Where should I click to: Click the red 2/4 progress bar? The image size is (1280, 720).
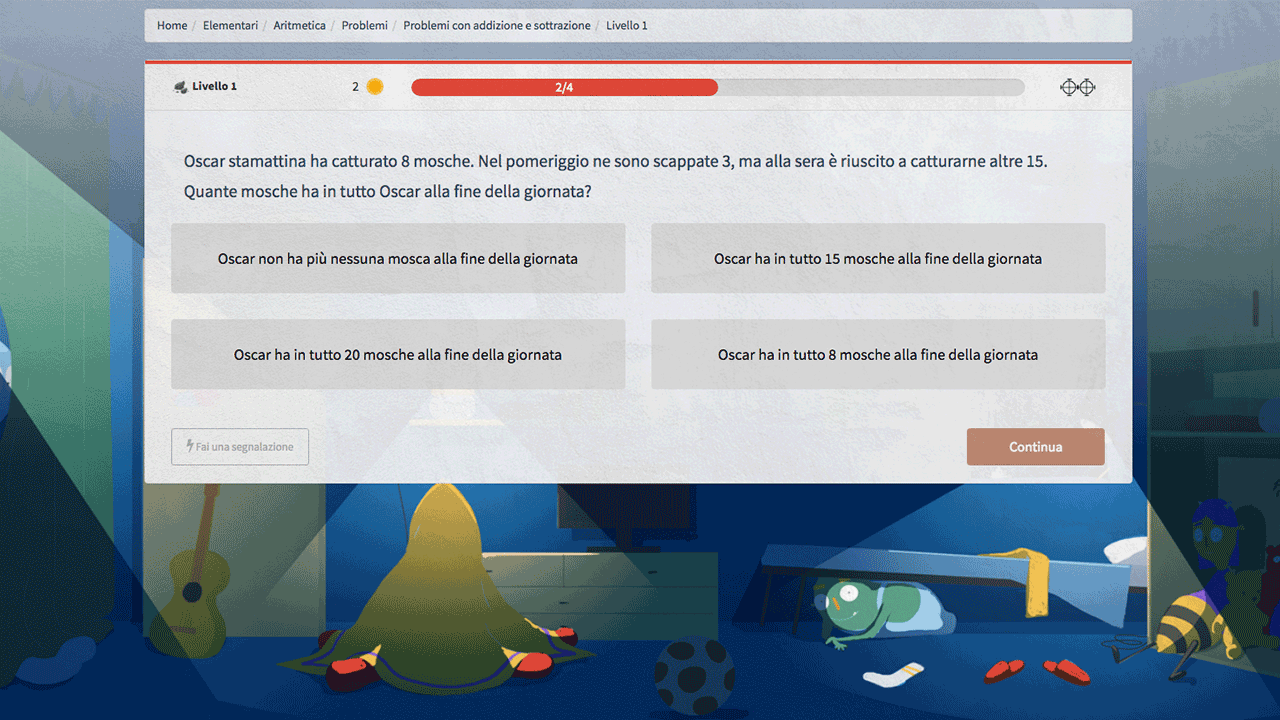coord(564,87)
